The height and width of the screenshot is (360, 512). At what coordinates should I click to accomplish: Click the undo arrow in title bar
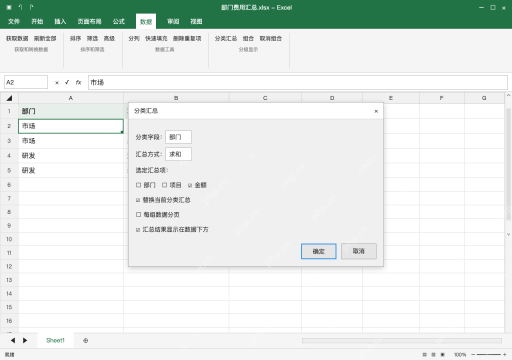[x=20, y=7]
